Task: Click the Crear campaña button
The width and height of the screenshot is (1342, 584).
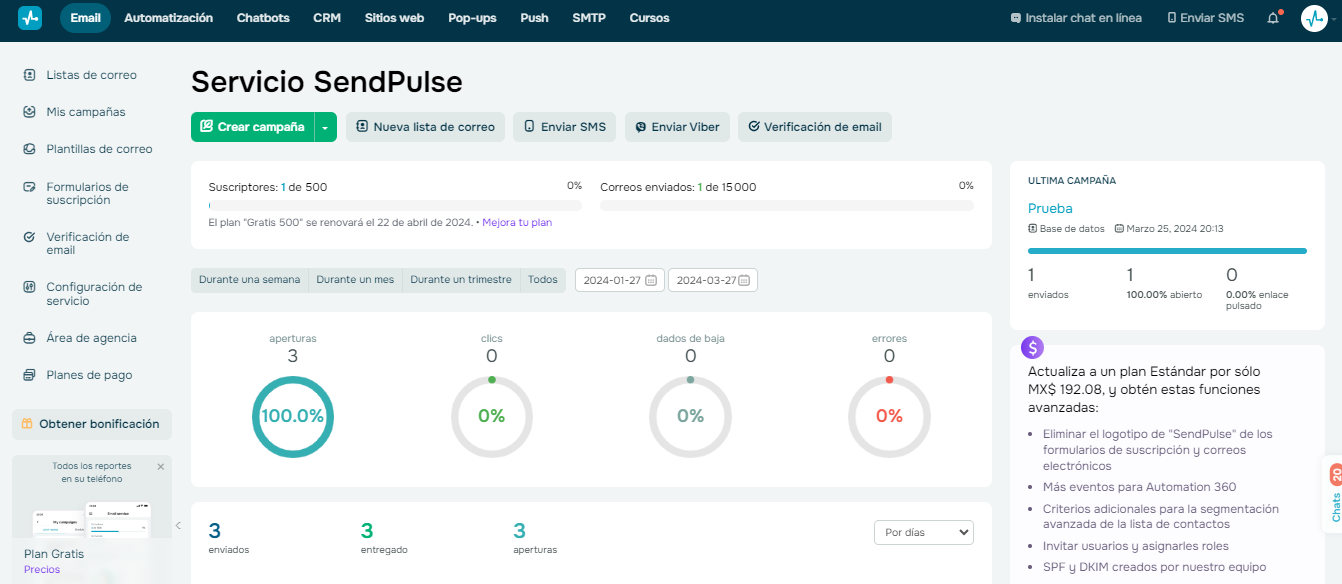Action: point(253,127)
